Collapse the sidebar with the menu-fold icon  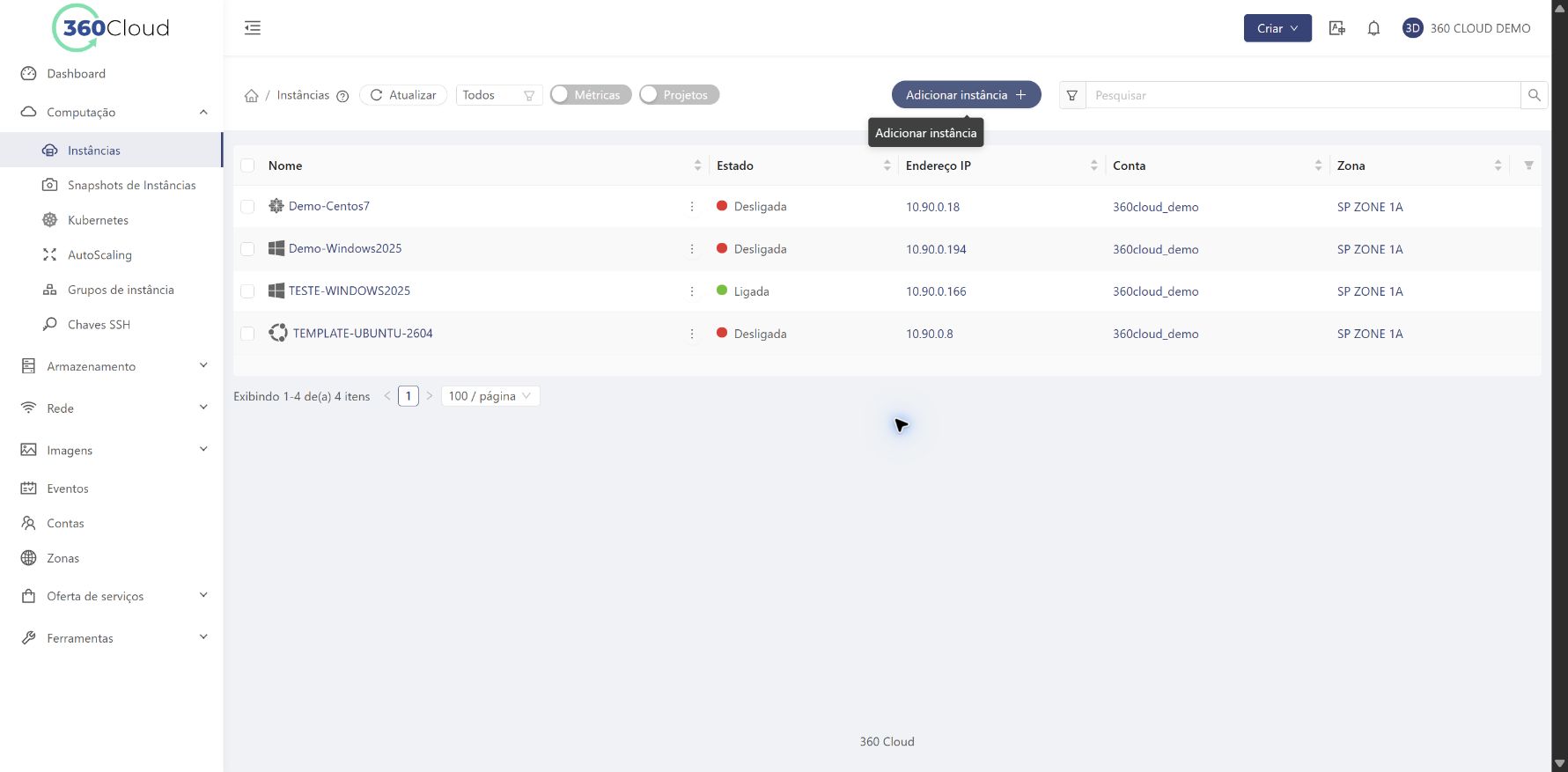click(253, 28)
